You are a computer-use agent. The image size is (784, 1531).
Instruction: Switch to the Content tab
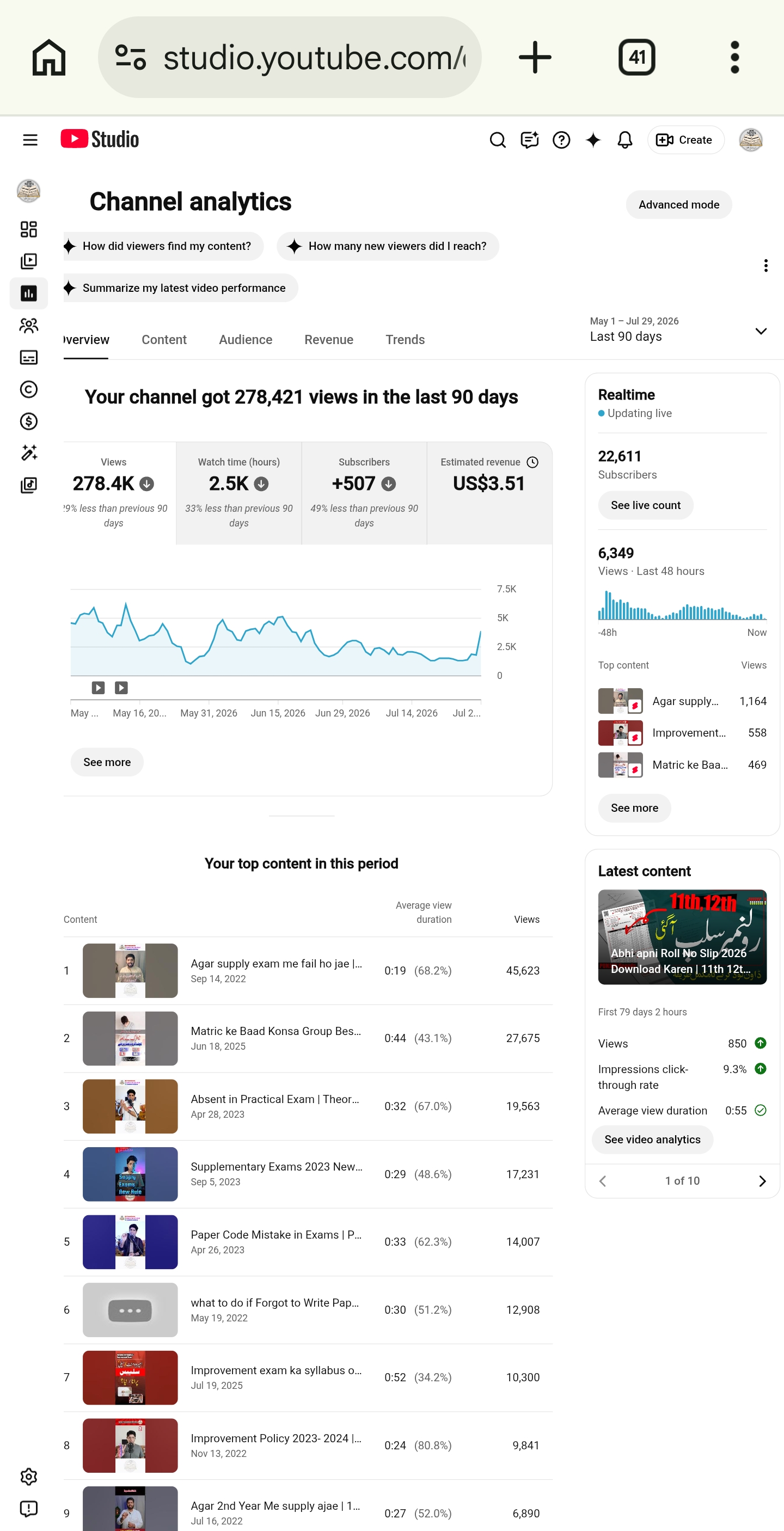164,340
